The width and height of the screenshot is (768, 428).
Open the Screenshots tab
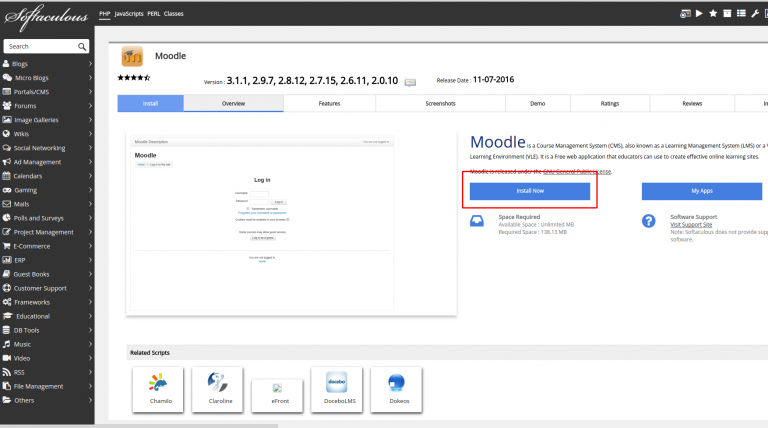(440, 103)
